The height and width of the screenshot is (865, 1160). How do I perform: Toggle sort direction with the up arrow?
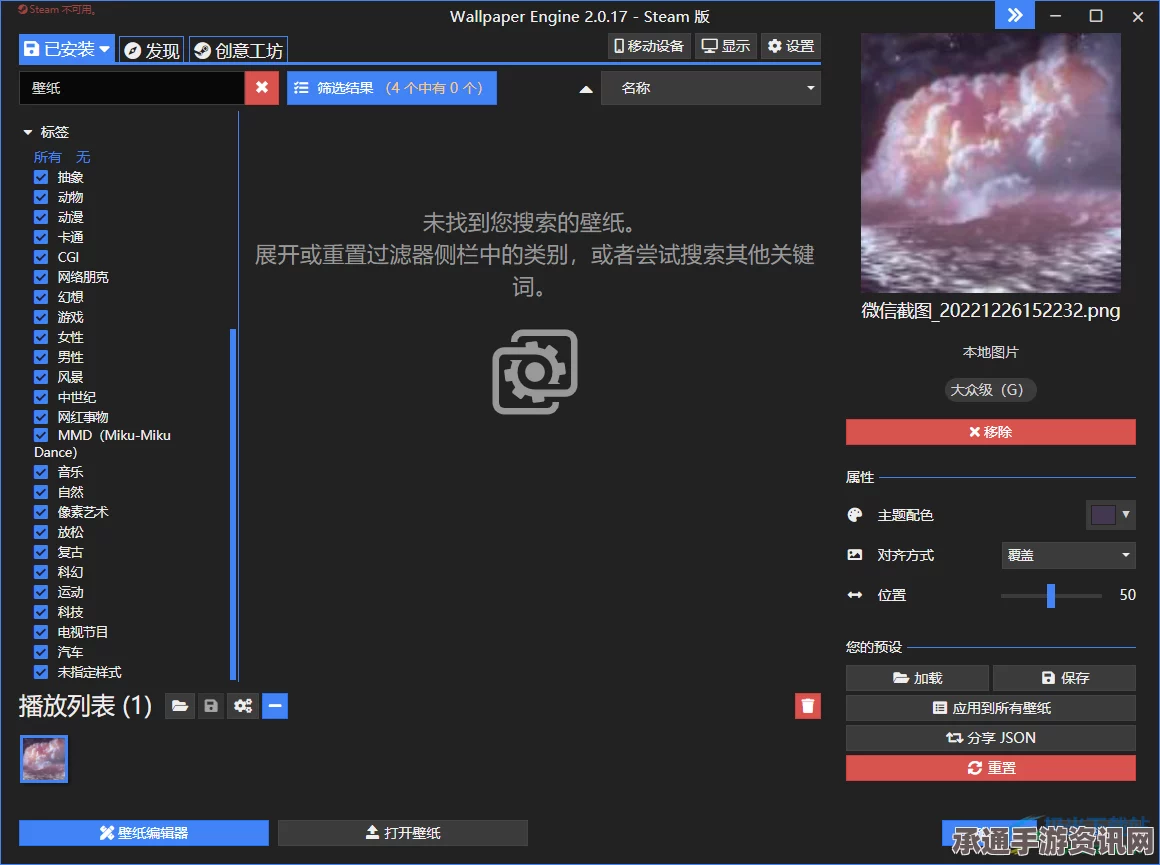click(x=586, y=89)
